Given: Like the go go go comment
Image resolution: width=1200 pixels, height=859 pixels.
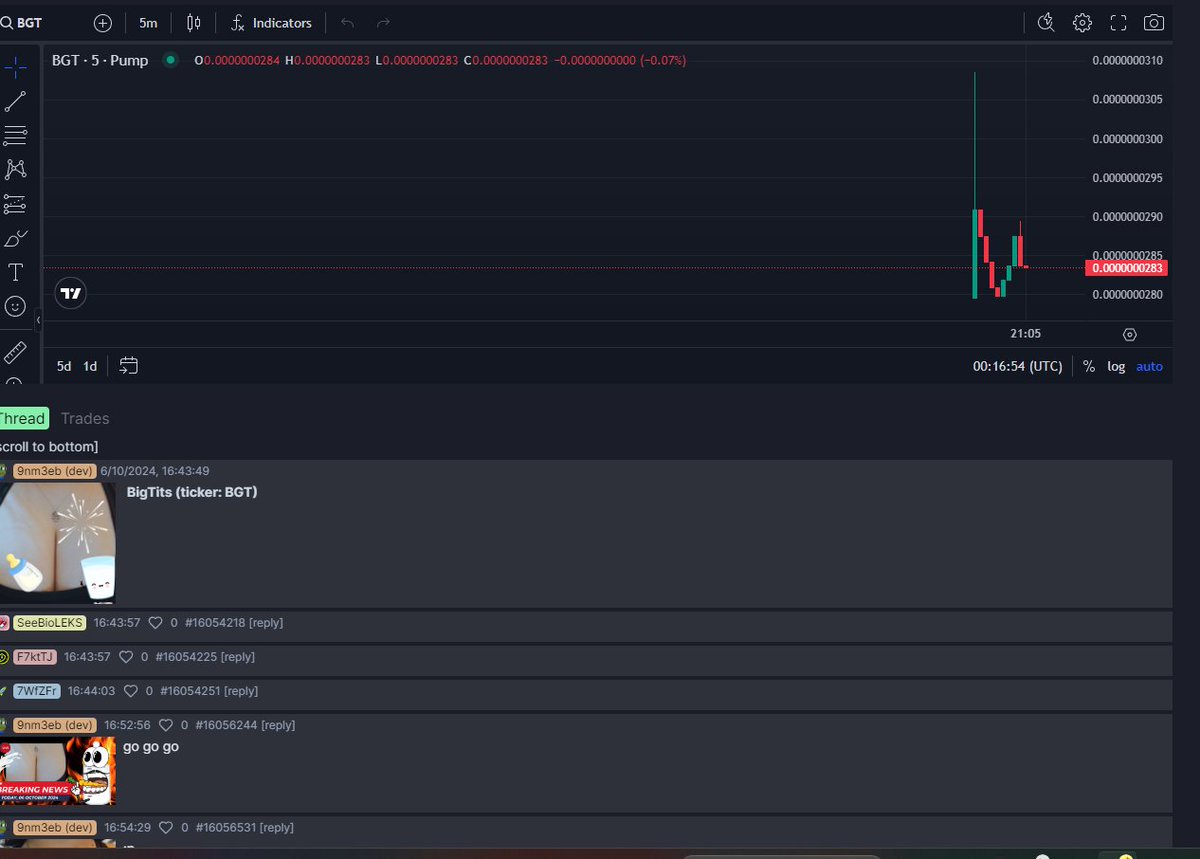Looking at the screenshot, I should [166, 725].
